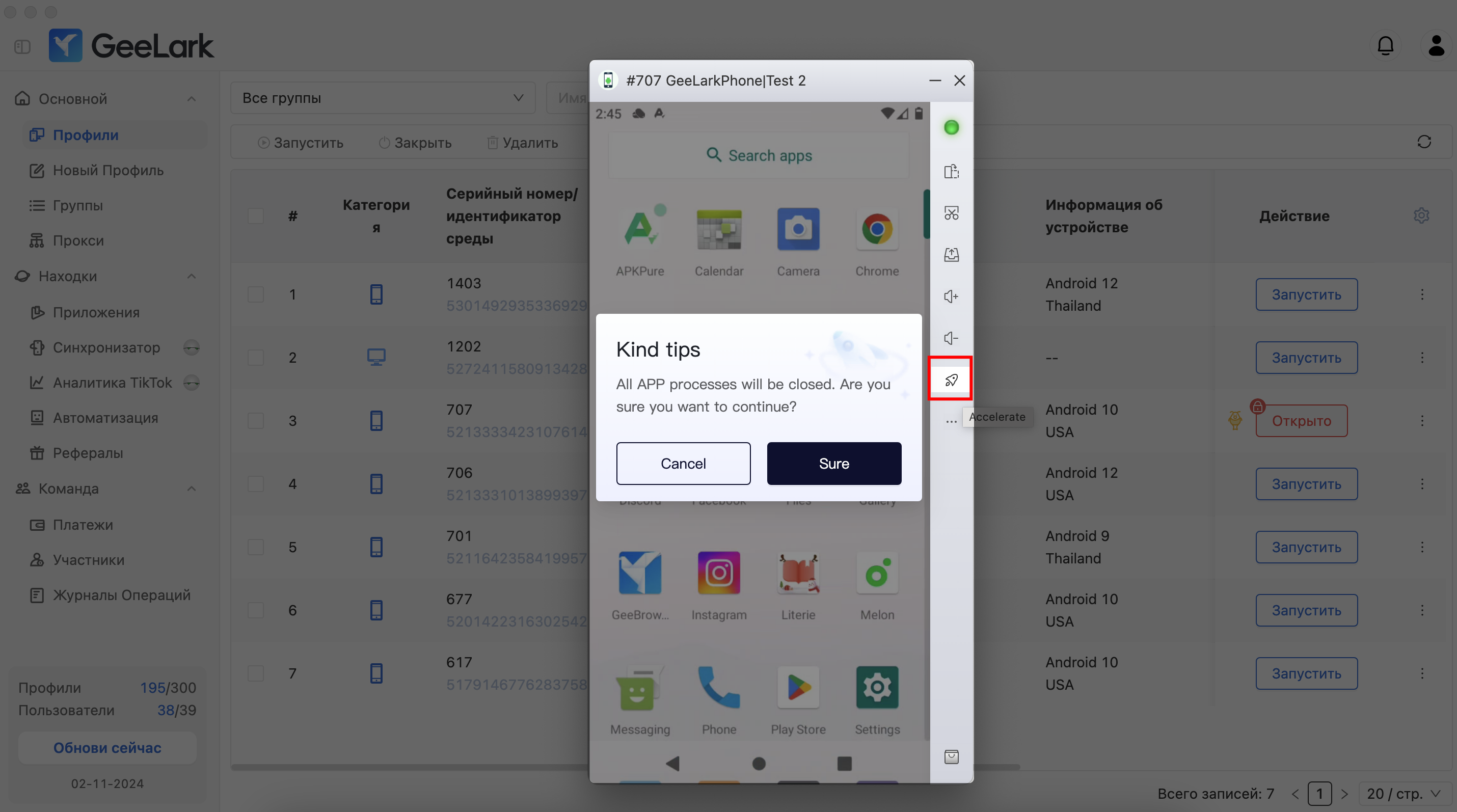Open the Melon app

pyautogui.click(x=877, y=585)
